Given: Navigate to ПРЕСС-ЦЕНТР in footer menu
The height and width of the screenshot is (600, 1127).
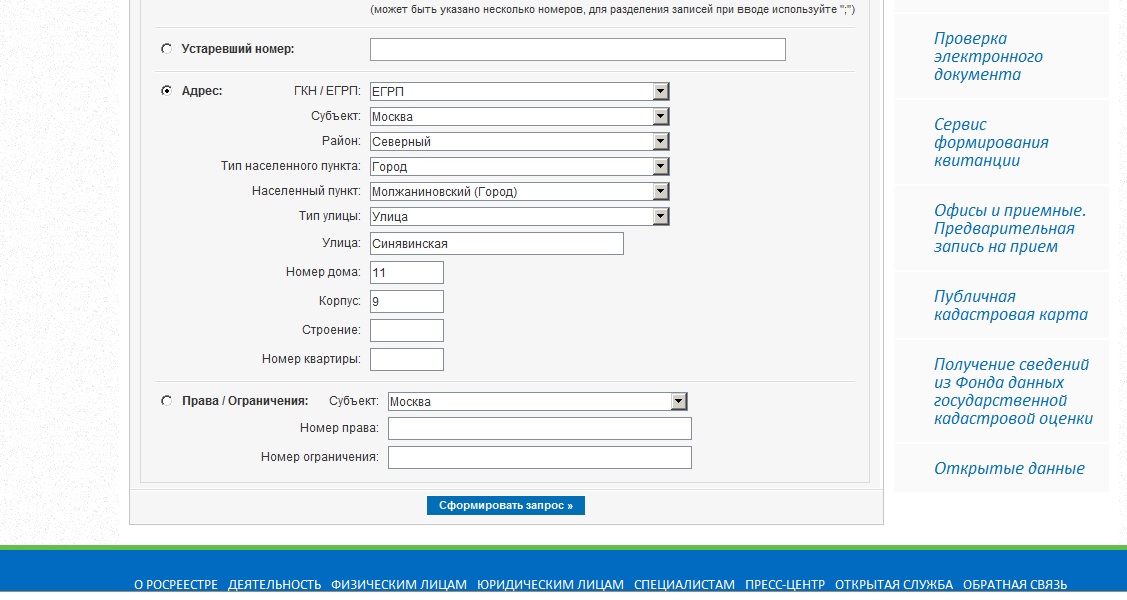Looking at the screenshot, I should pos(785,585).
